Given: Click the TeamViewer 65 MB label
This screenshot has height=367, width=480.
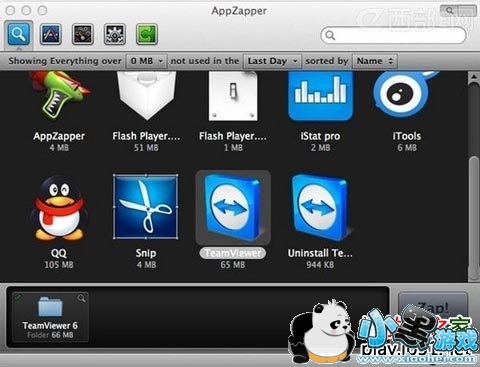Looking at the screenshot, I should coord(233,265).
